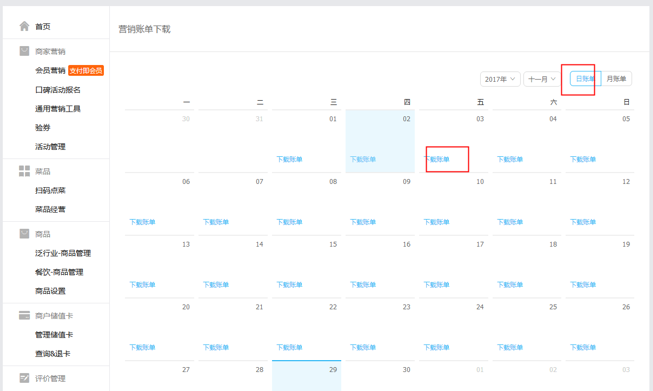This screenshot has height=391, width=653.
Task: Open the 十一月 month dropdown
Action: coord(542,79)
